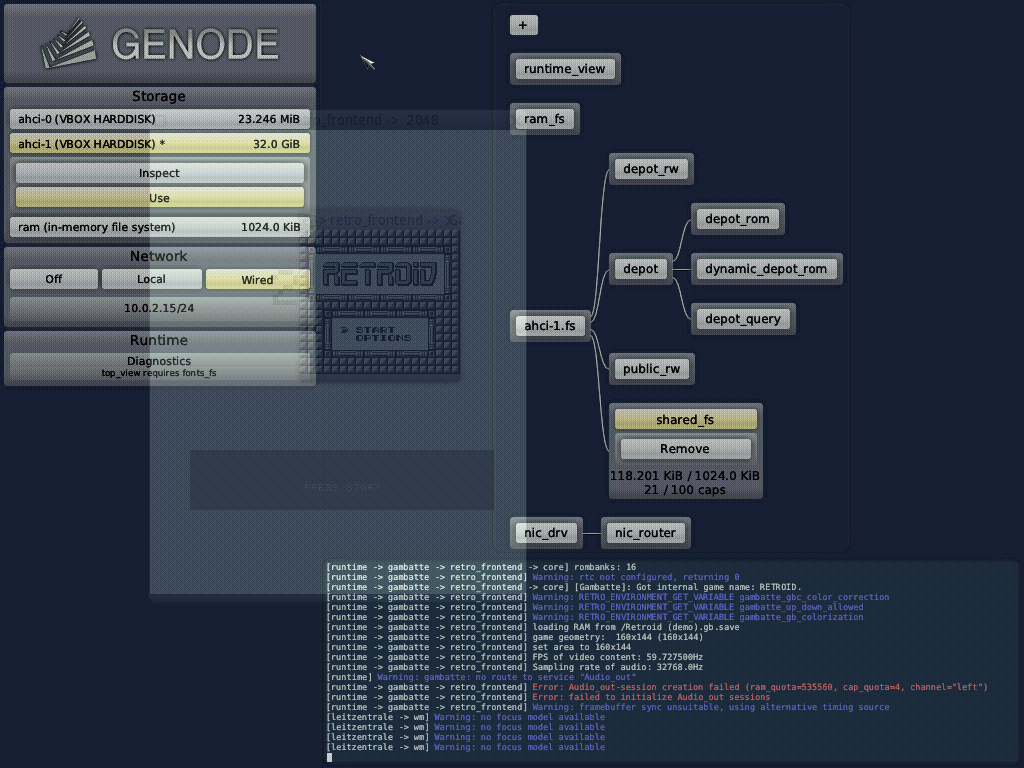This screenshot has width=1024, height=768.
Task: Click log line 'rombanks: 16'
Action: 481,567
